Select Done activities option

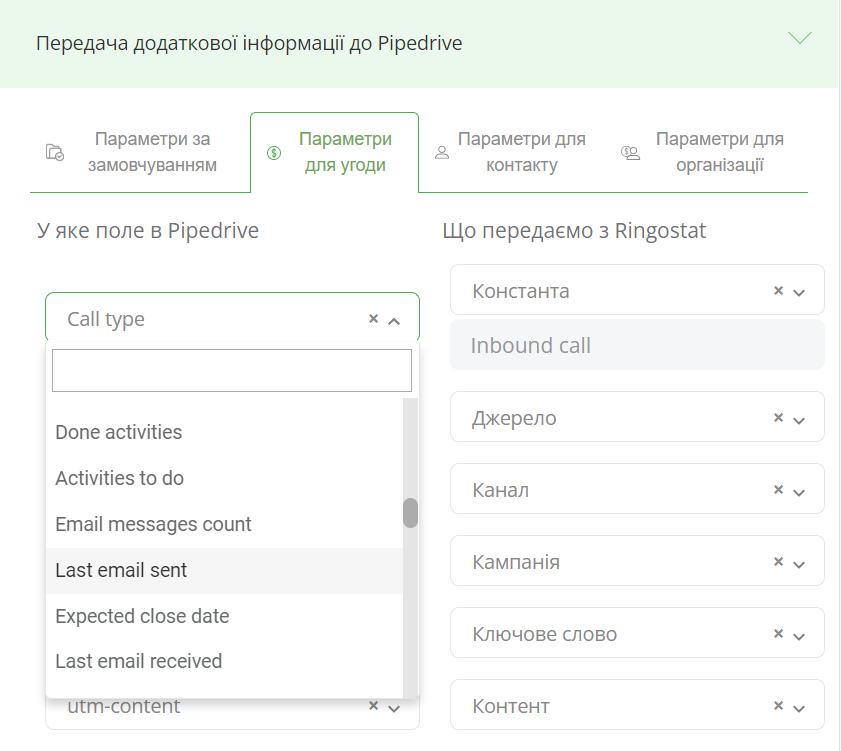(224, 432)
